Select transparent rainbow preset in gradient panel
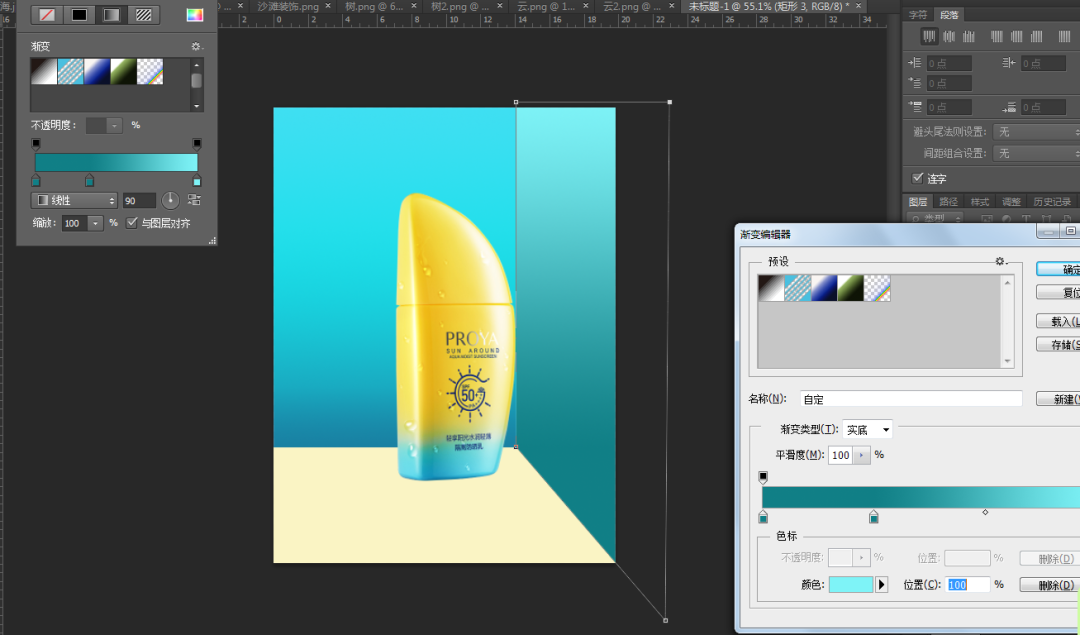This screenshot has width=1080, height=635. 150,72
